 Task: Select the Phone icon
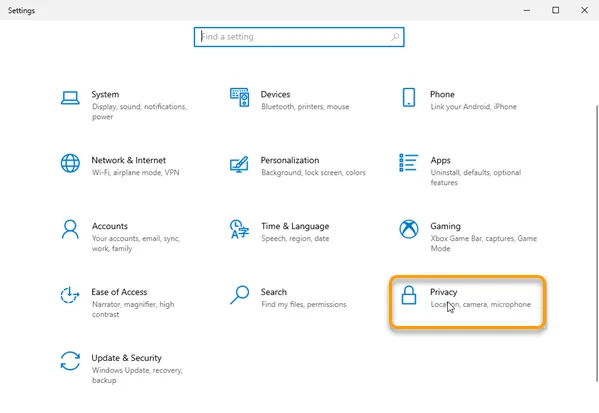tap(409, 97)
